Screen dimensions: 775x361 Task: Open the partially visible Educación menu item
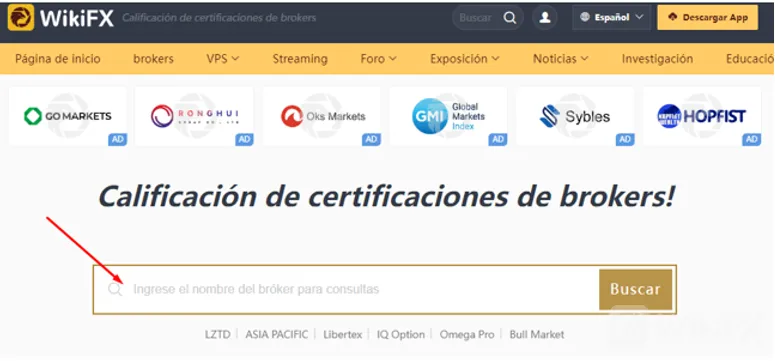click(749, 59)
